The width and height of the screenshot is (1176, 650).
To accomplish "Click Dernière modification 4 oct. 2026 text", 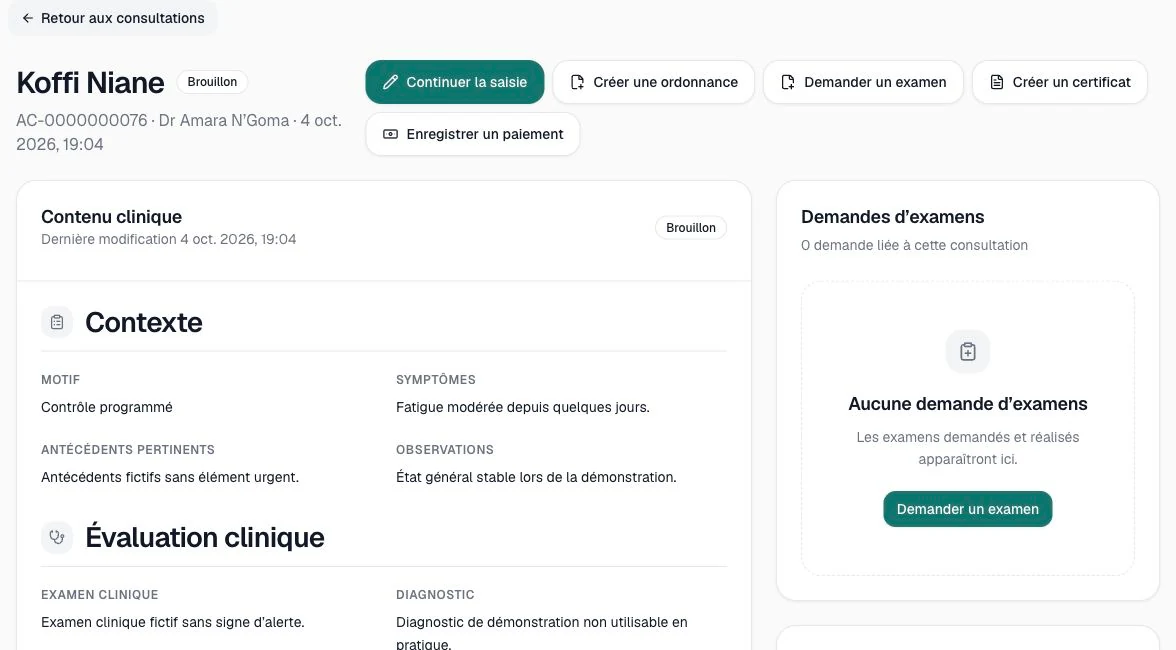I will click(169, 239).
